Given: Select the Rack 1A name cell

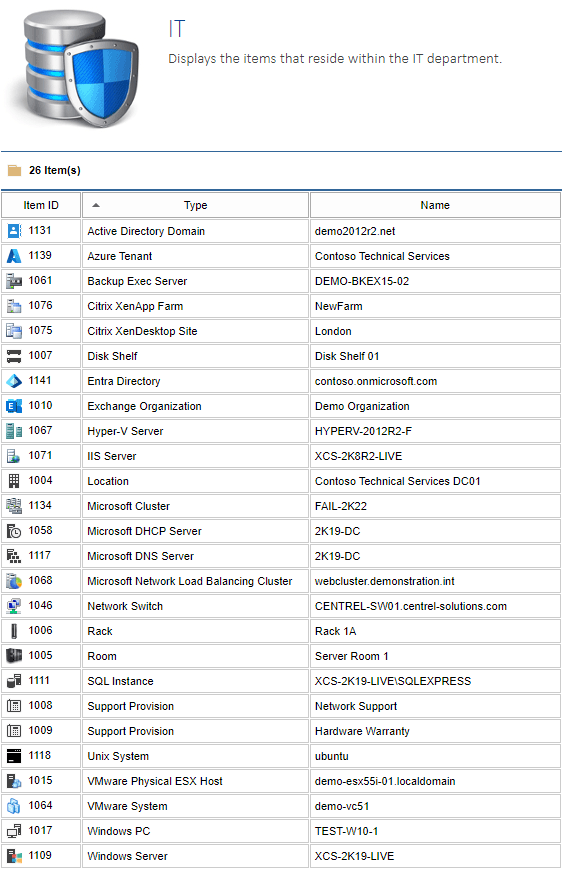Looking at the screenshot, I should [x=435, y=631].
